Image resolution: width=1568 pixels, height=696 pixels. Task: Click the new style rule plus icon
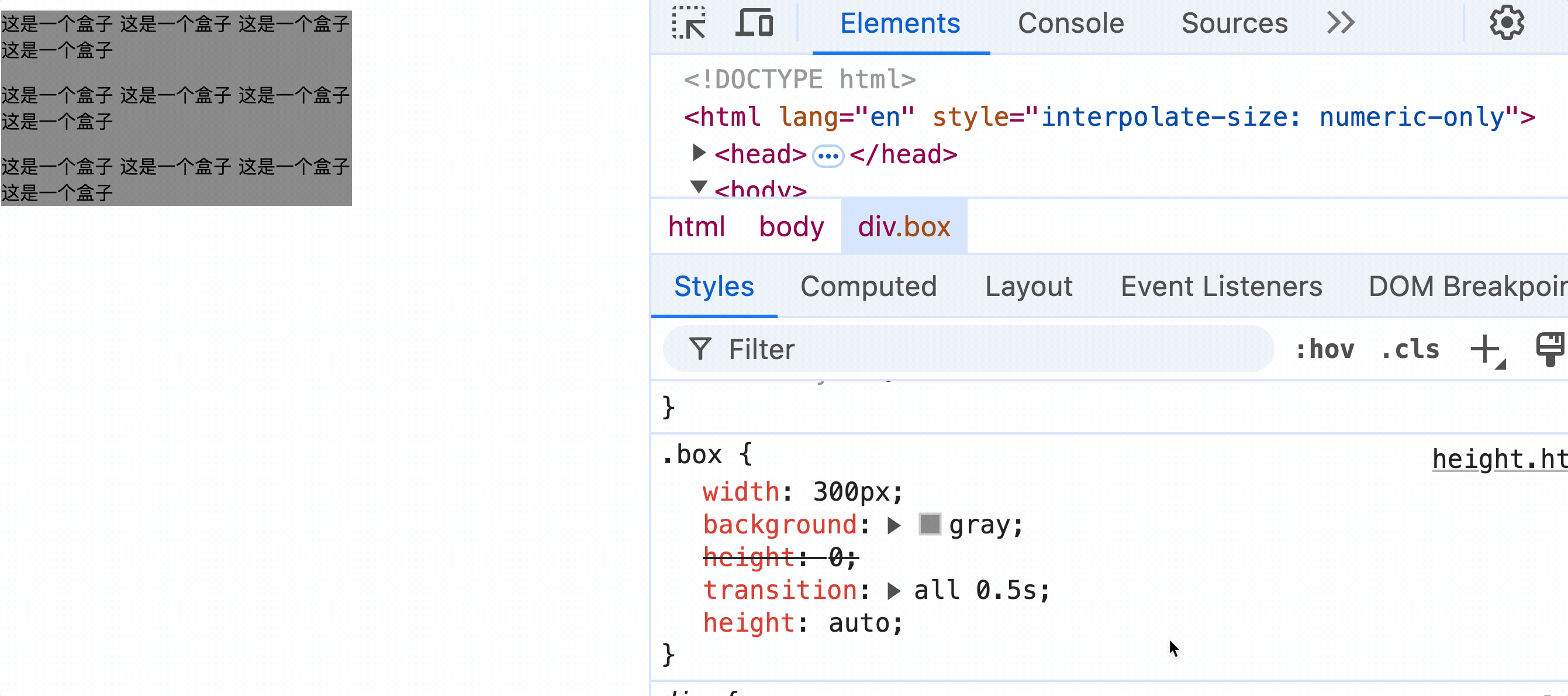coord(1486,350)
